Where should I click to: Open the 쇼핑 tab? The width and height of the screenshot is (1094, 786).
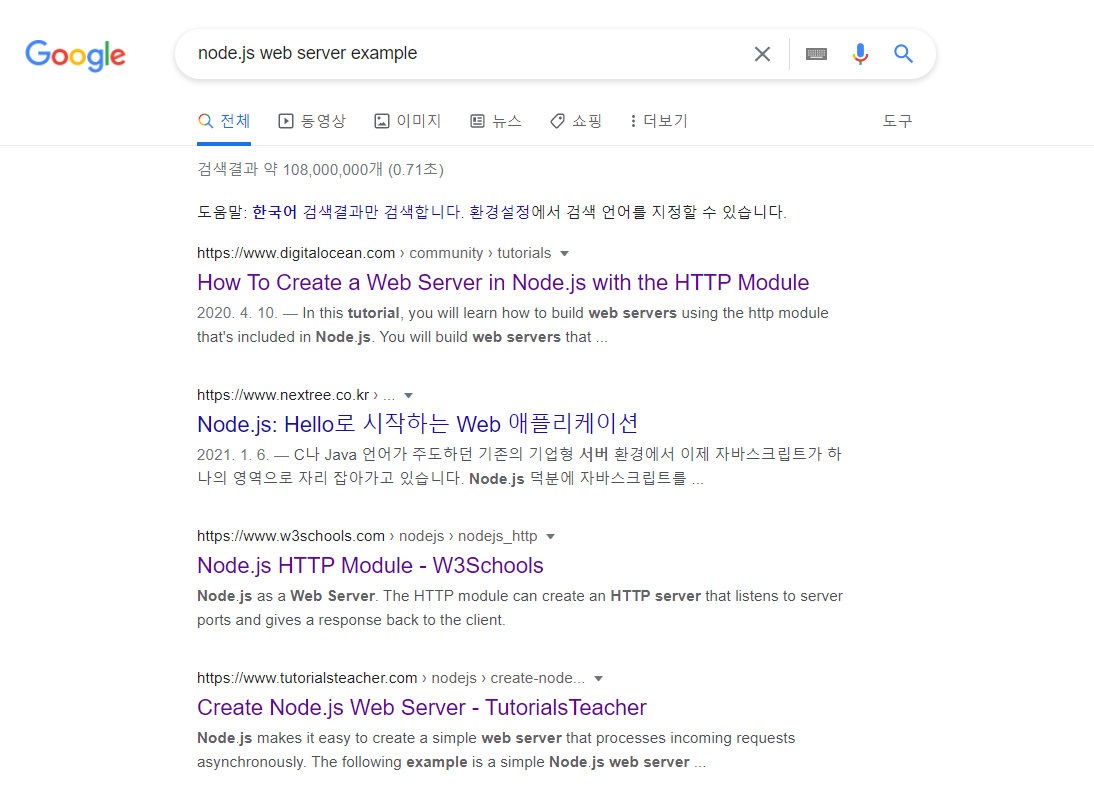(x=576, y=121)
